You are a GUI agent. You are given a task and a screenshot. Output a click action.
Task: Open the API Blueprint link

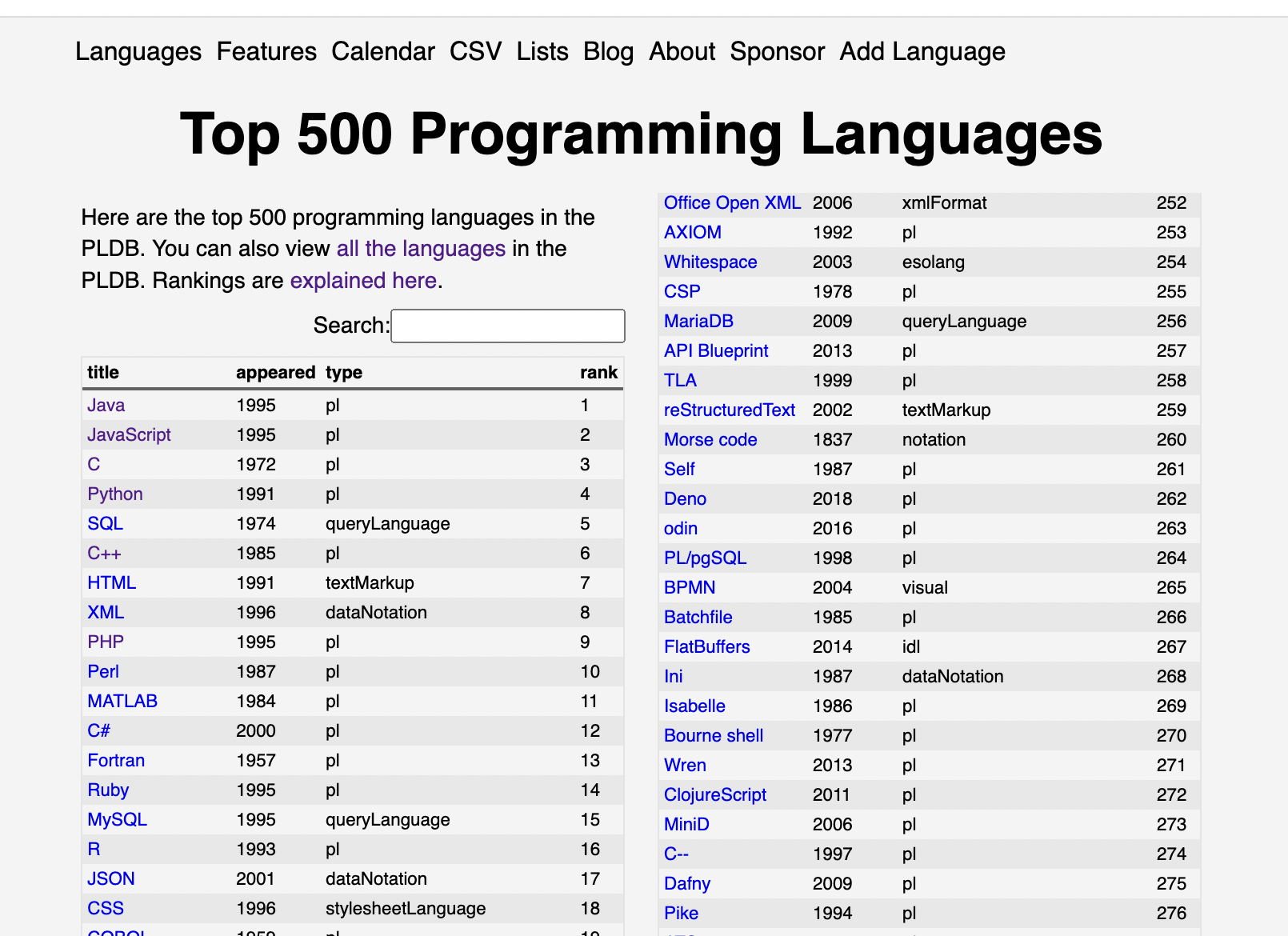[x=716, y=351]
